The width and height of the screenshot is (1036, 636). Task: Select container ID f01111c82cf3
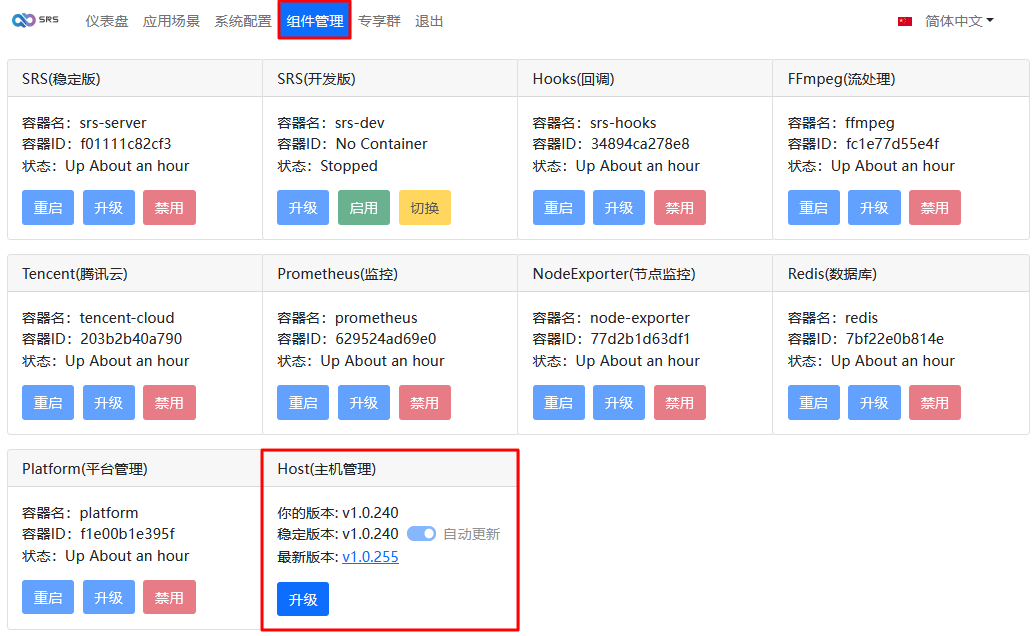click(x=126, y=144)
